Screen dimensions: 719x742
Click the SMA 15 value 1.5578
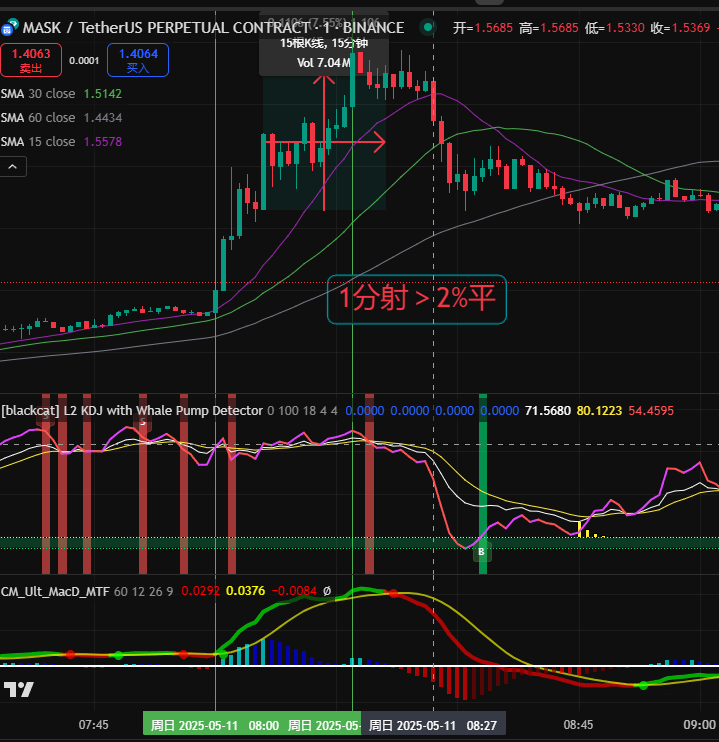[103, 141]
